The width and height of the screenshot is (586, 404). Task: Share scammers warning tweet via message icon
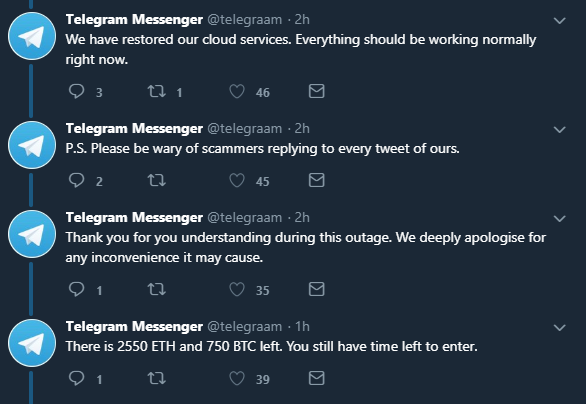(317, 180)
